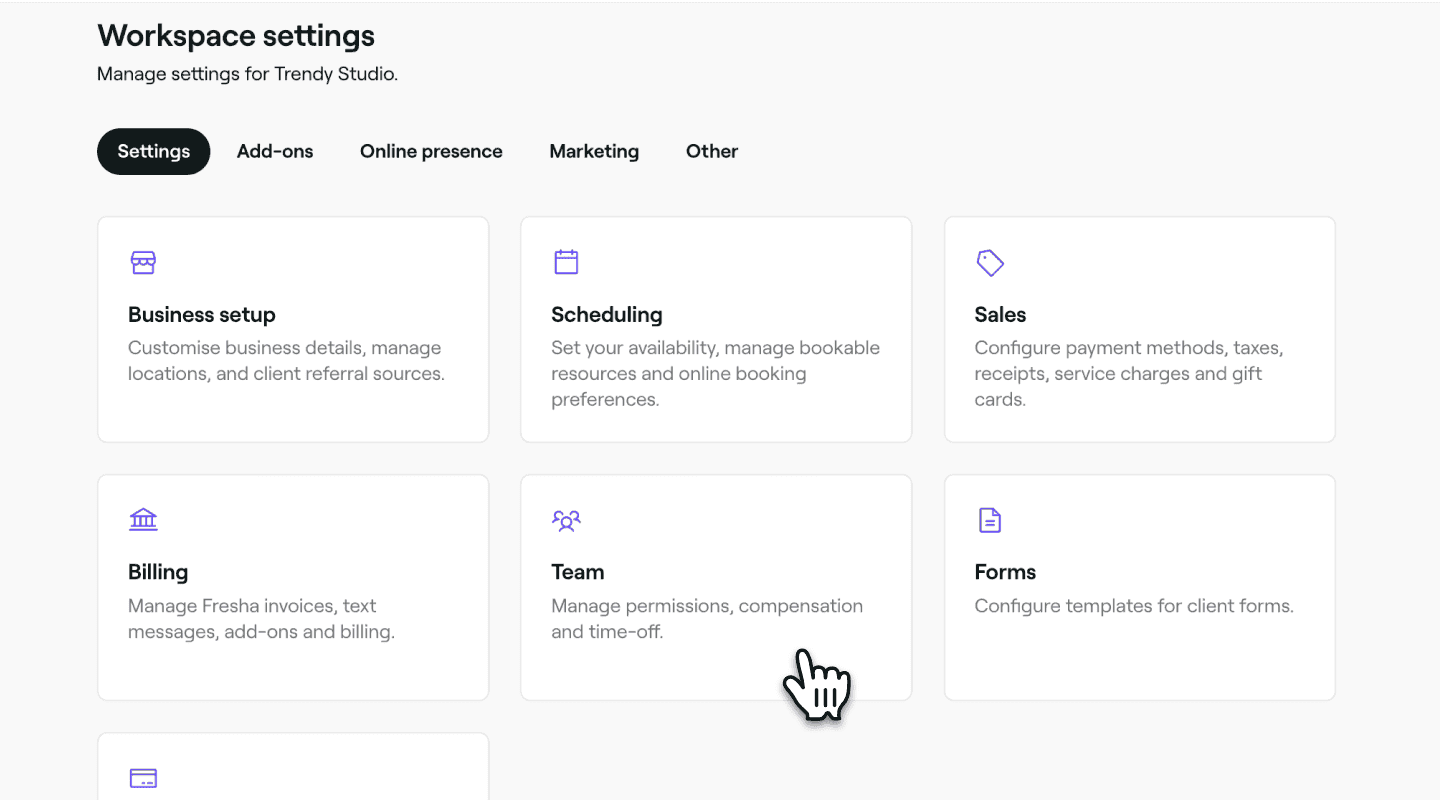Click the Sales card description text

click(x=1129, y=374)
